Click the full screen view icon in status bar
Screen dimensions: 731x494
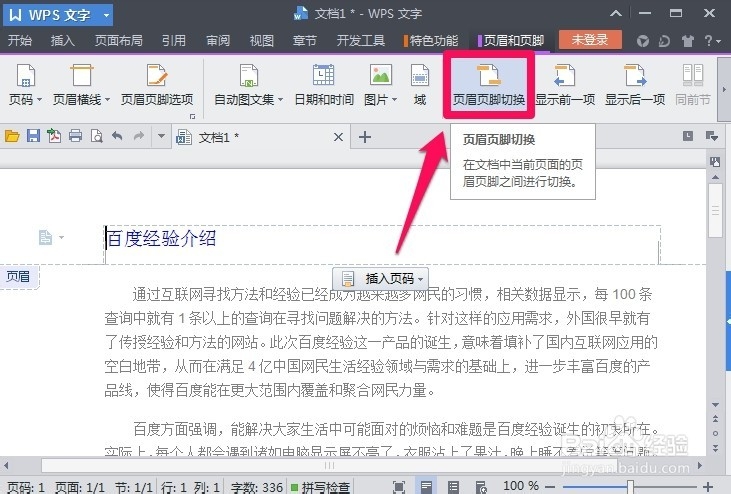[399, 487]
